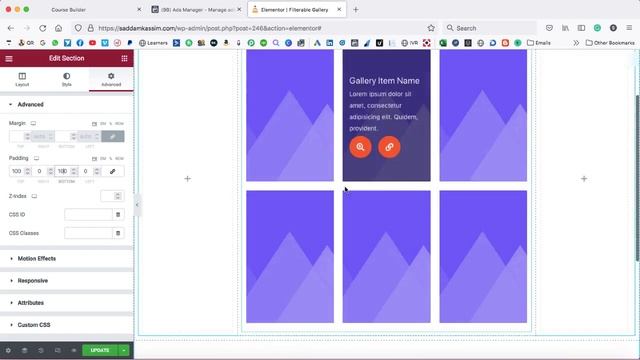640x360 pixels.
Task: Select the bottom-middle gallery image
Action: (387, 257)
